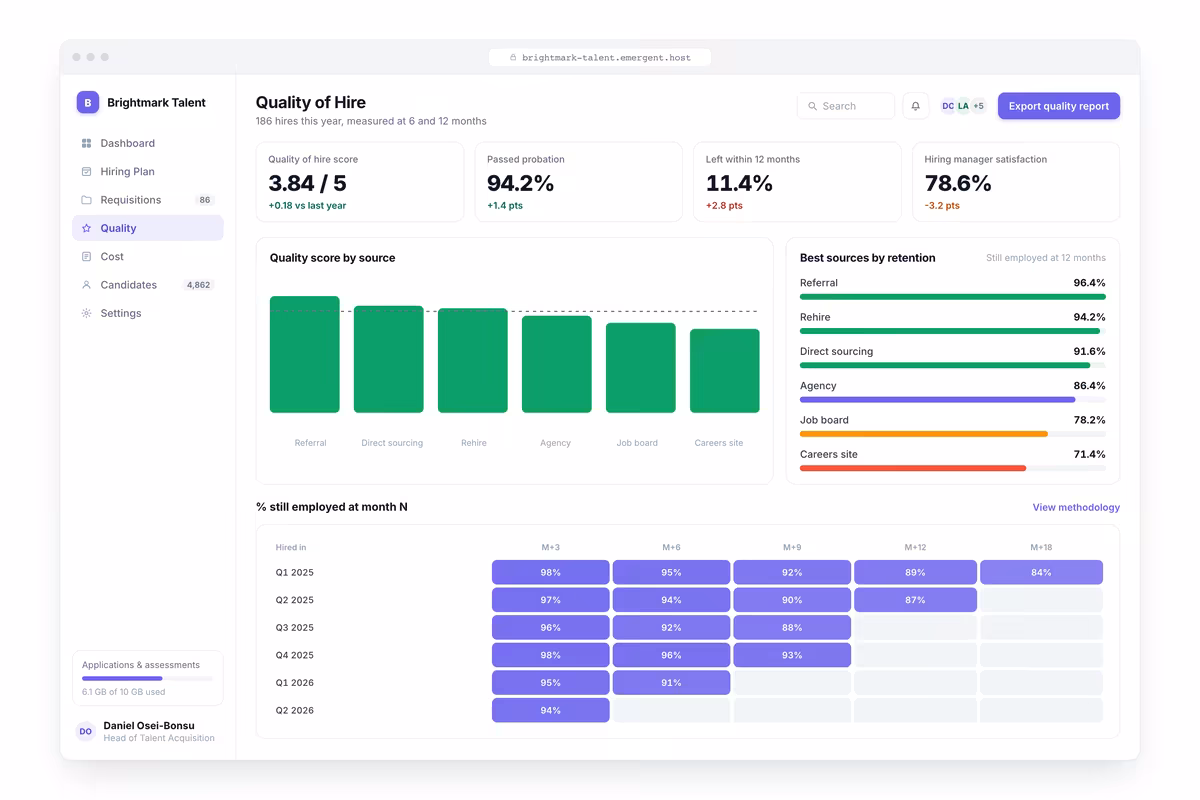Click the DO profile avatar
The width and height of the screenshot is (1200, 800).
(86, 731)
